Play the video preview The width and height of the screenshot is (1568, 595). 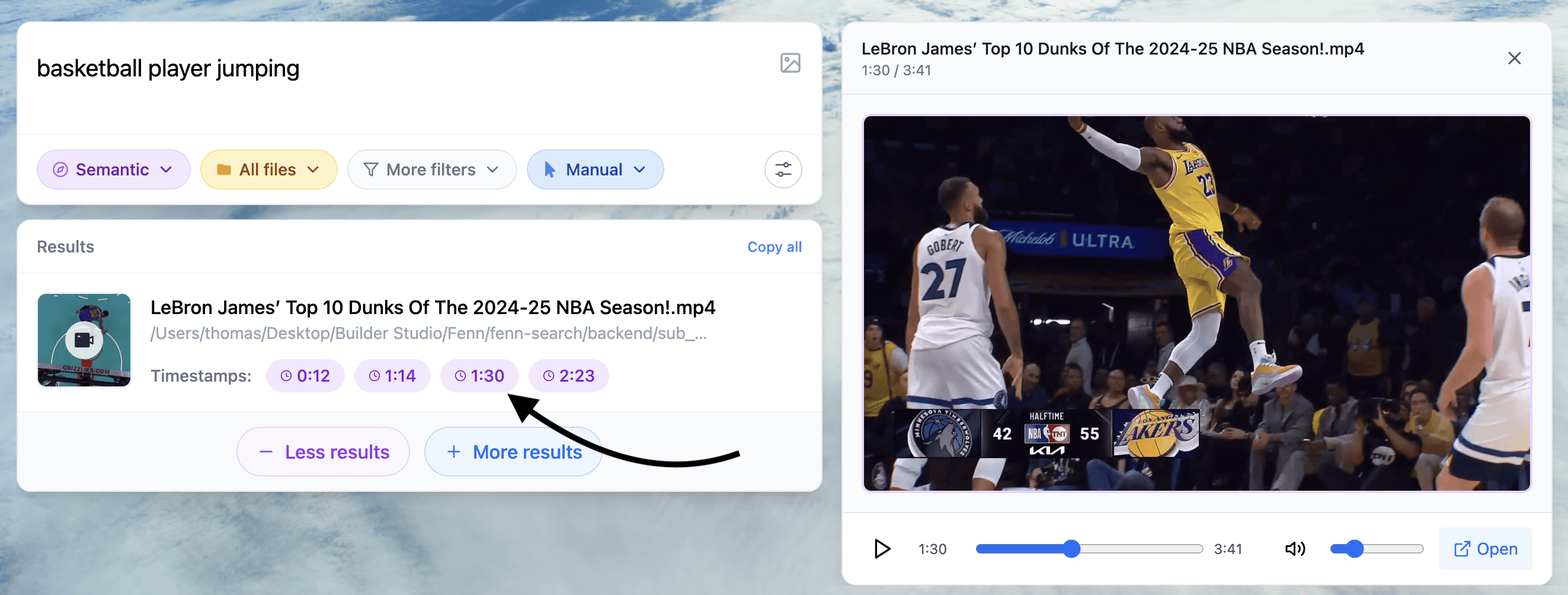[882, 549]
